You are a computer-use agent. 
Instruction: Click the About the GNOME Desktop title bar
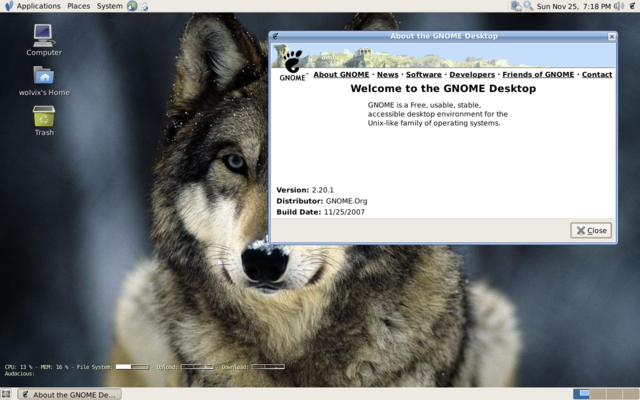pos(443,36)
